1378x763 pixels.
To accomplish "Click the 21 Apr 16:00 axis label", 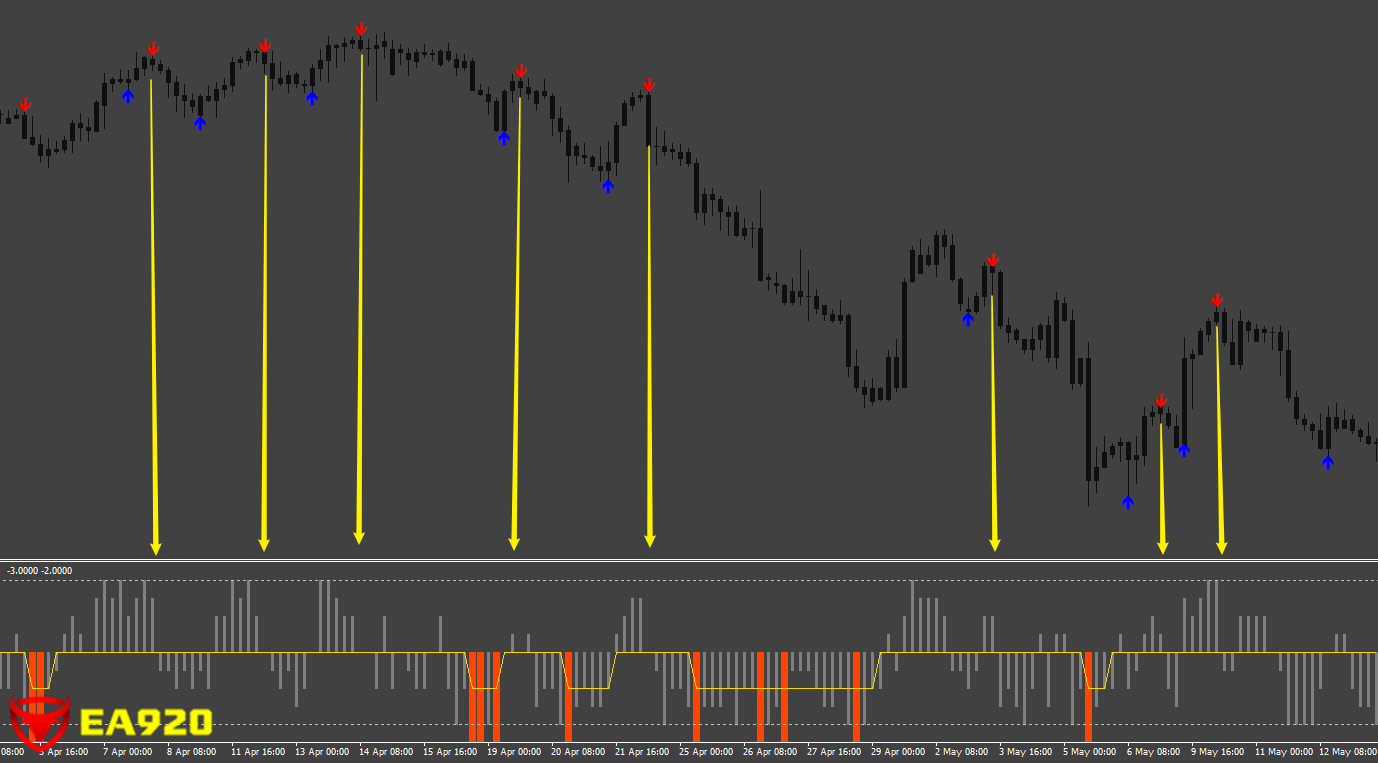I will coord(641,752).
